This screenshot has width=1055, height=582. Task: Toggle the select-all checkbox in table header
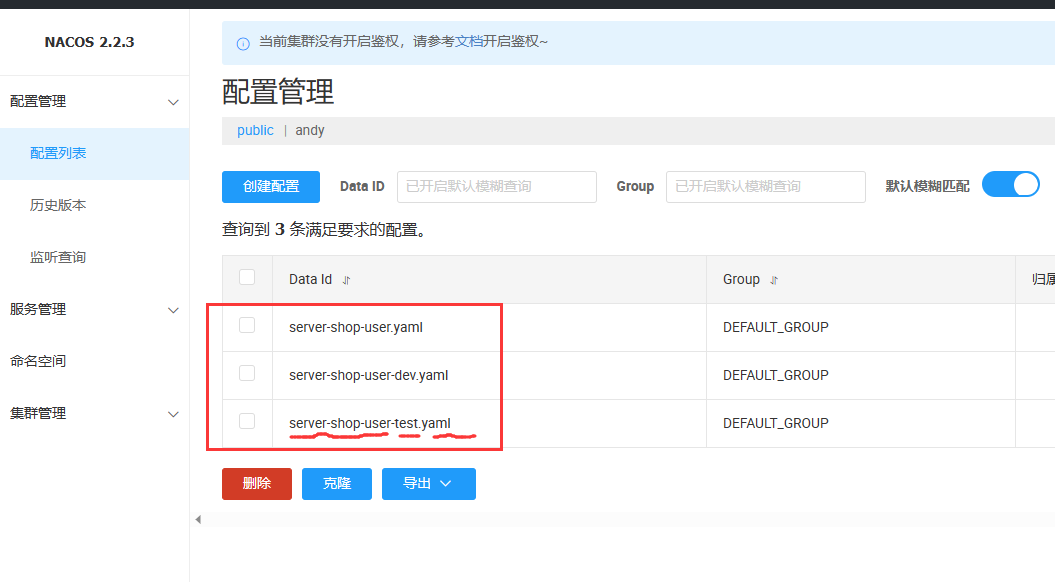(247, 277)
